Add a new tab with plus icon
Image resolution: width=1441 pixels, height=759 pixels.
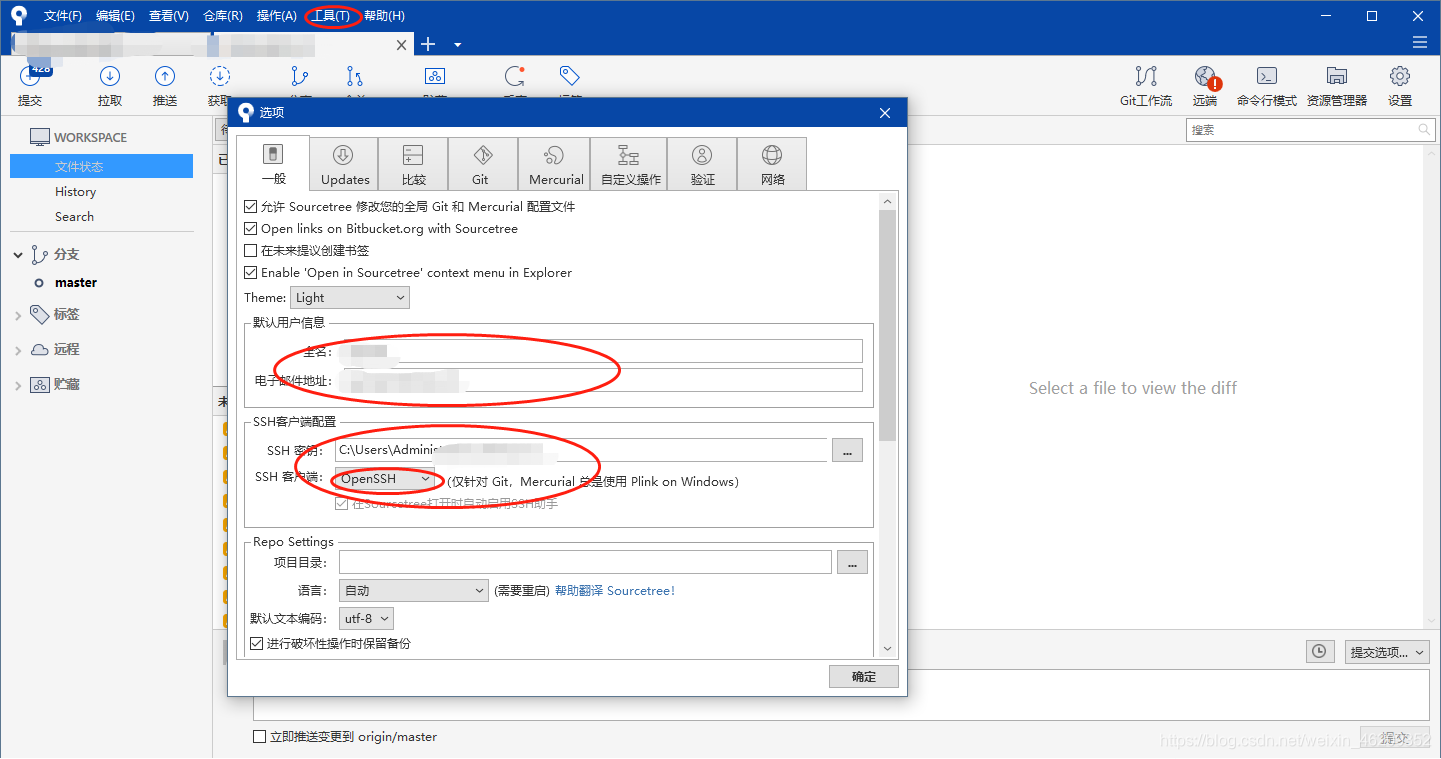[428, 44]
